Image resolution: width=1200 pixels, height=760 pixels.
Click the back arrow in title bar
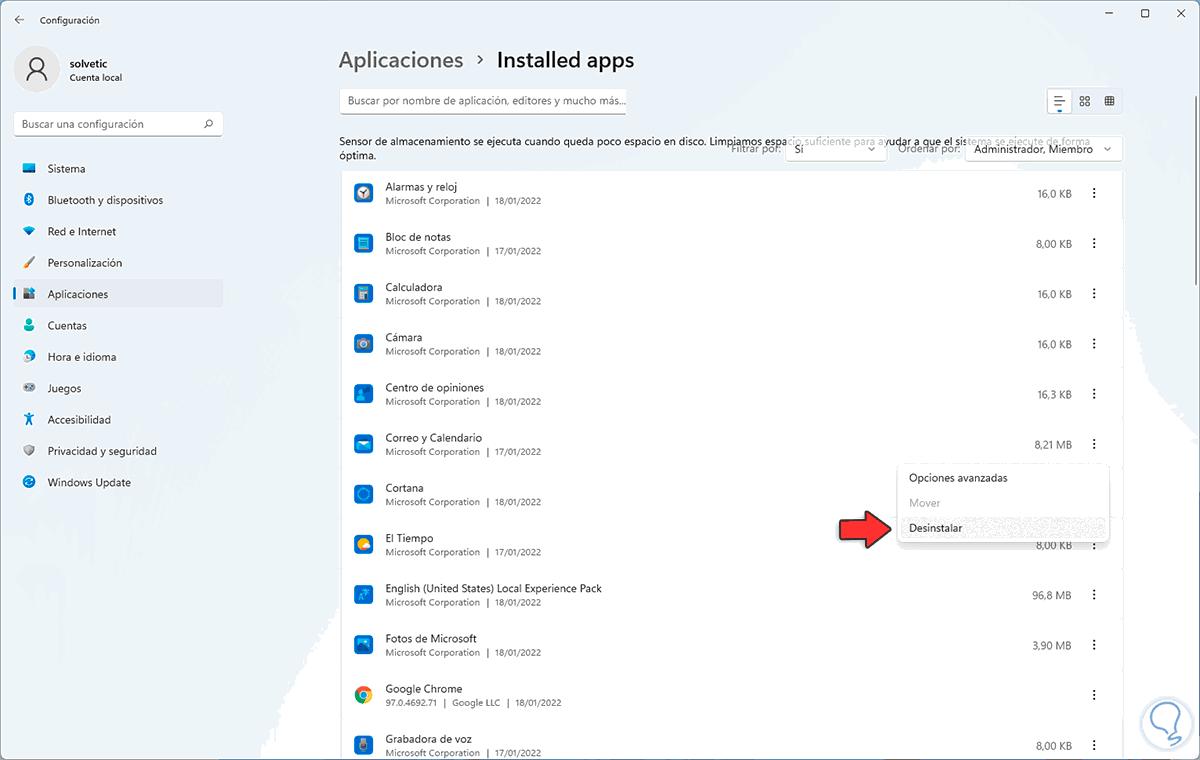coord(19,20)
